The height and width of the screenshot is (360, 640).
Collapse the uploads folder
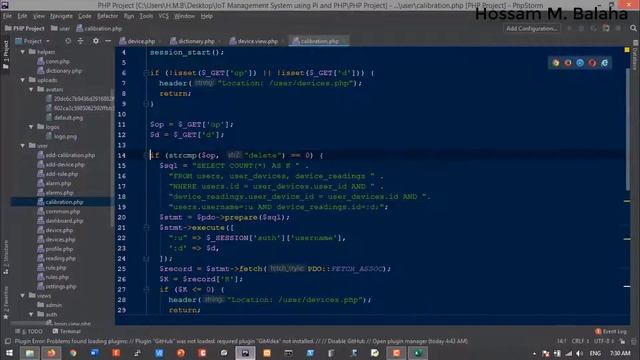click(x=23, y=80)
